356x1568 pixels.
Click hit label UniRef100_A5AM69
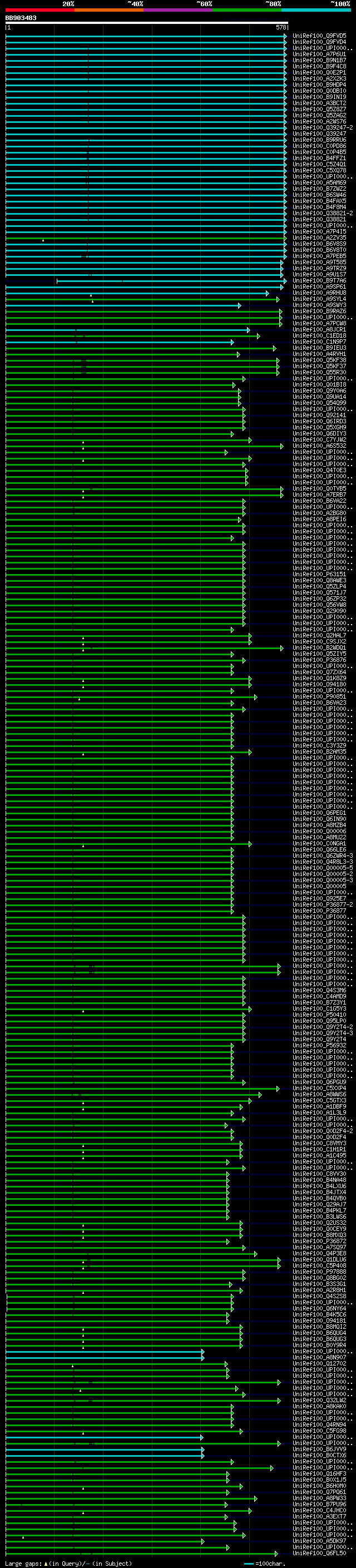point(319,182)
